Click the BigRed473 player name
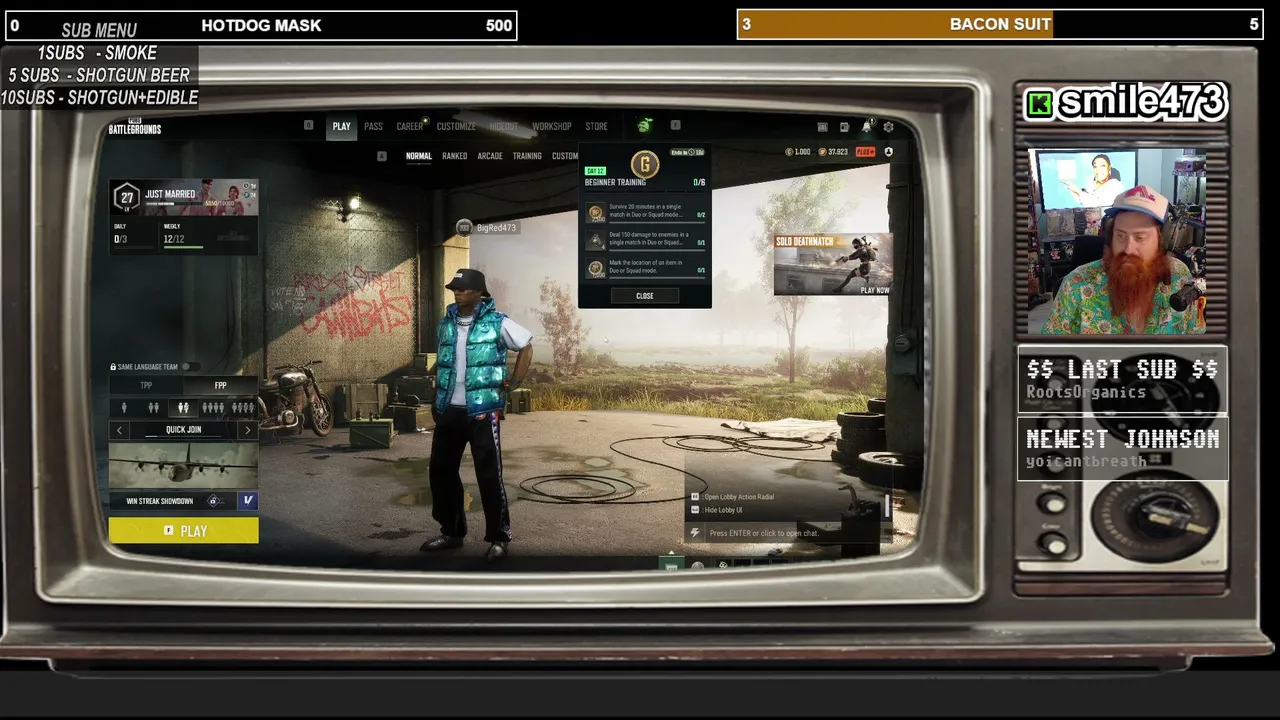Viewport: 1280px width, 720px height. coord(497,228)
